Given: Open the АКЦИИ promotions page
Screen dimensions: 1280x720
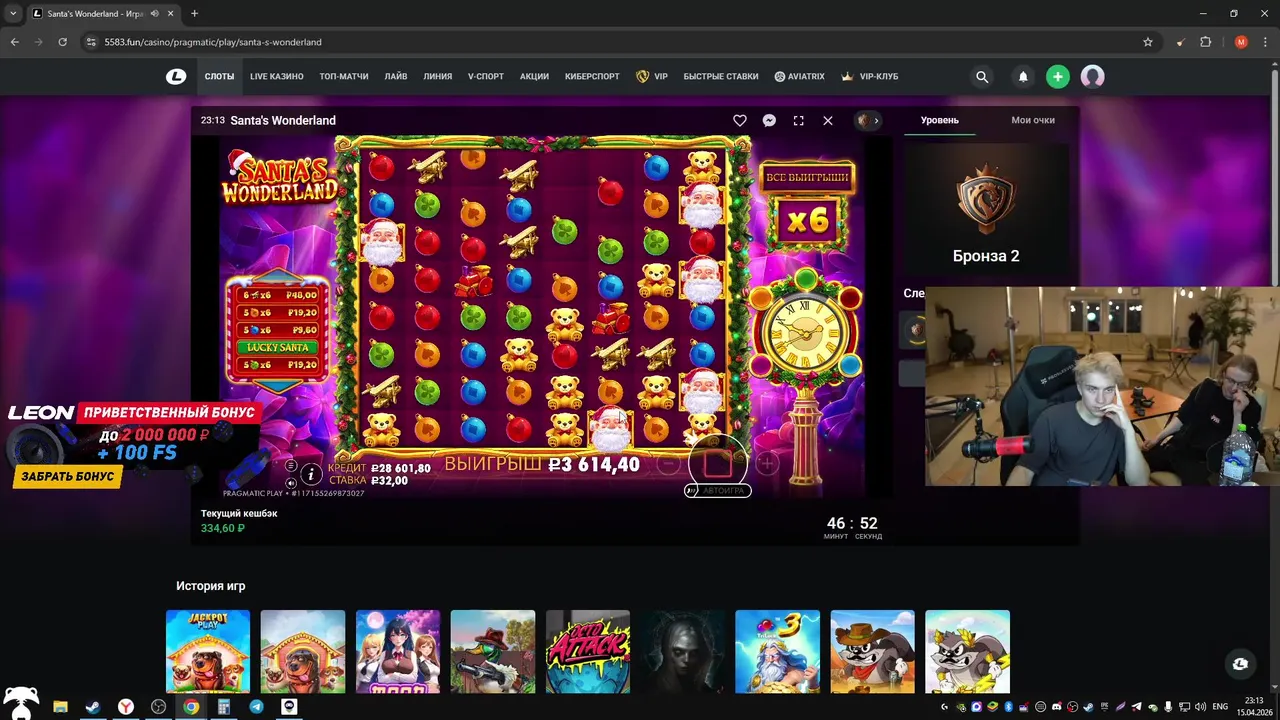Looking at the screenshot, I should click(534, 76).
